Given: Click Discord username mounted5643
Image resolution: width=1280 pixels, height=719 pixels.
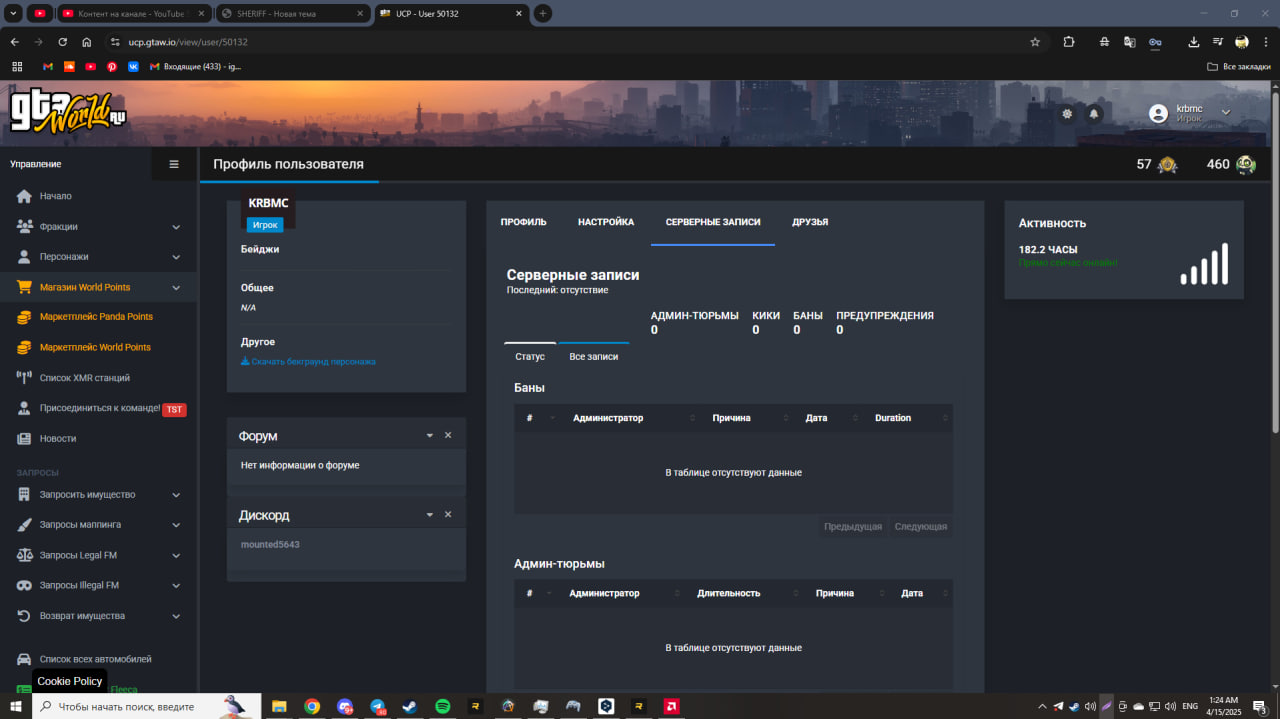Looking at the screenshot, I should 270,545.
